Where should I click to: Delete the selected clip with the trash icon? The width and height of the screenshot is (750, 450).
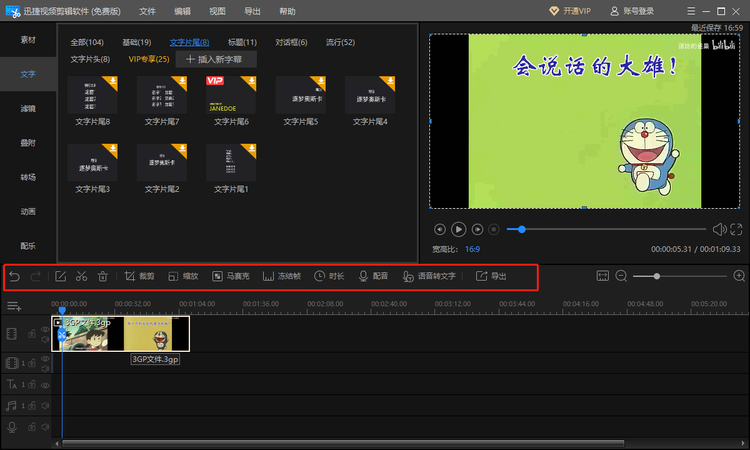(x=102, y=276)
